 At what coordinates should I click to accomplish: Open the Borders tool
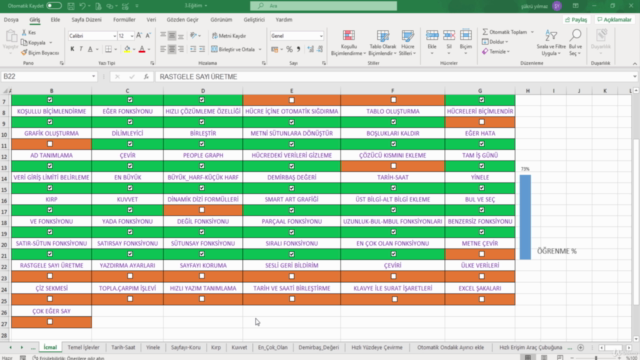[x=108, y=49]
